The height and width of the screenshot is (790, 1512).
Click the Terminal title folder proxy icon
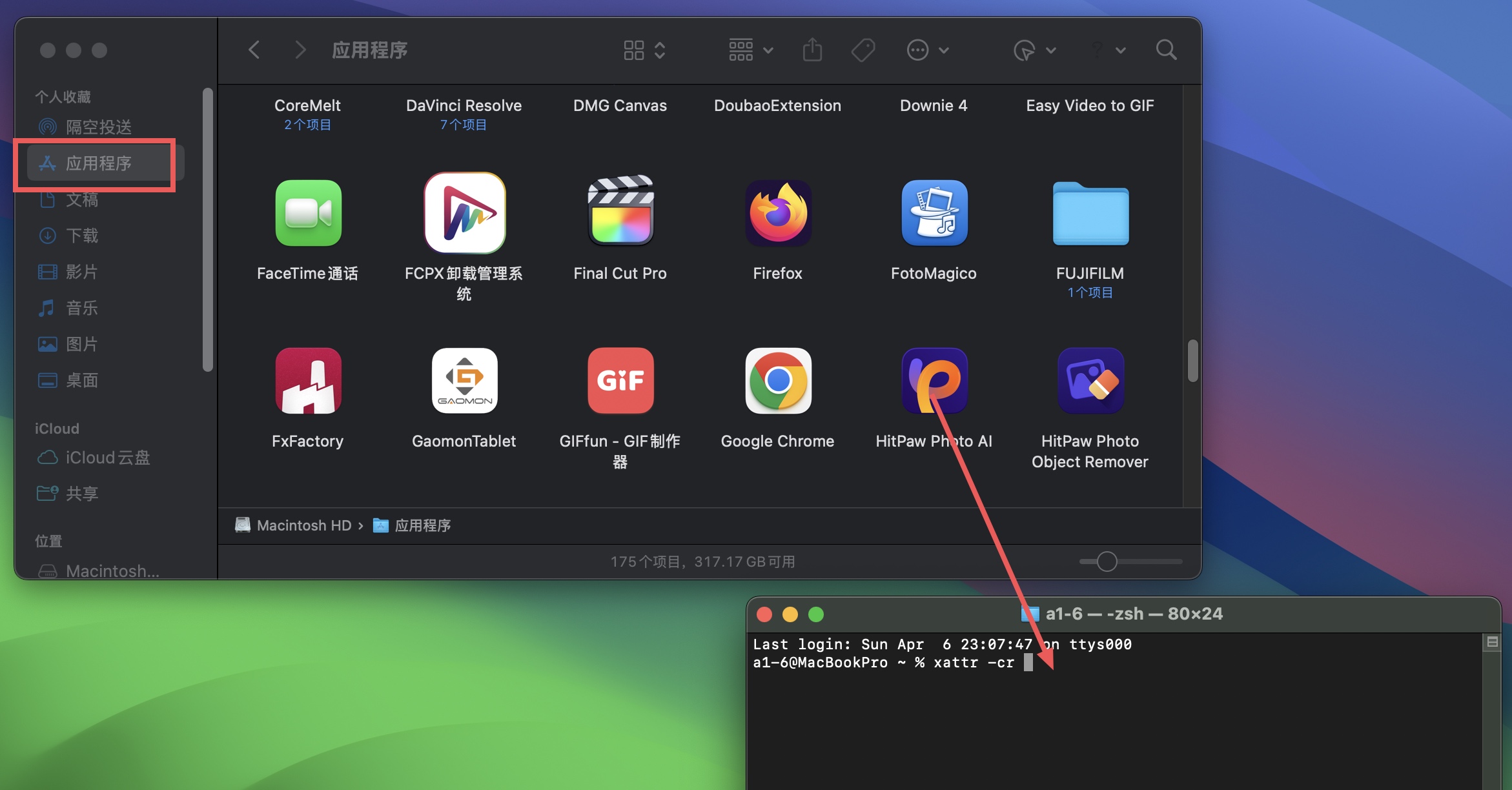click(x=1030, y=614)
